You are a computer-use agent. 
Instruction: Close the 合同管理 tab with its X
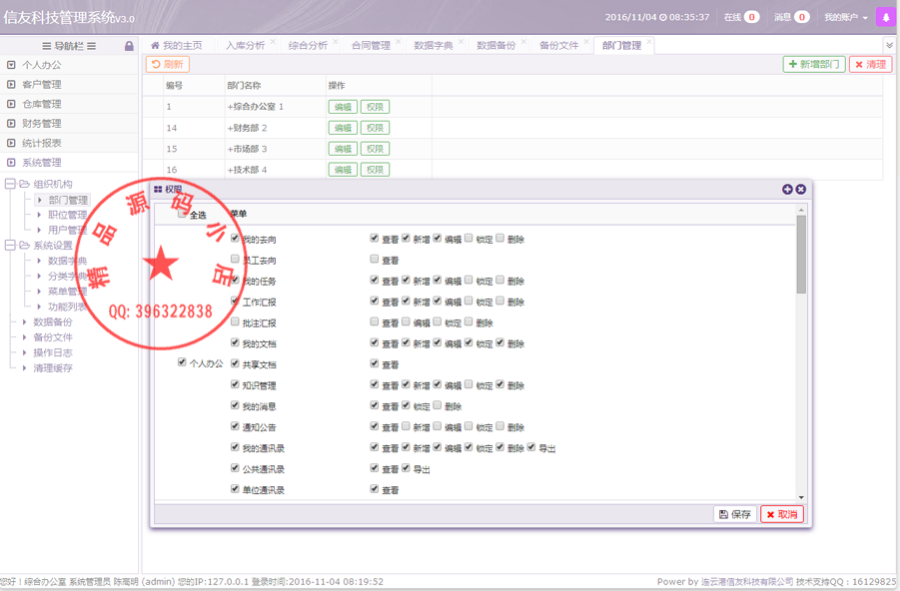click(398, 41)
